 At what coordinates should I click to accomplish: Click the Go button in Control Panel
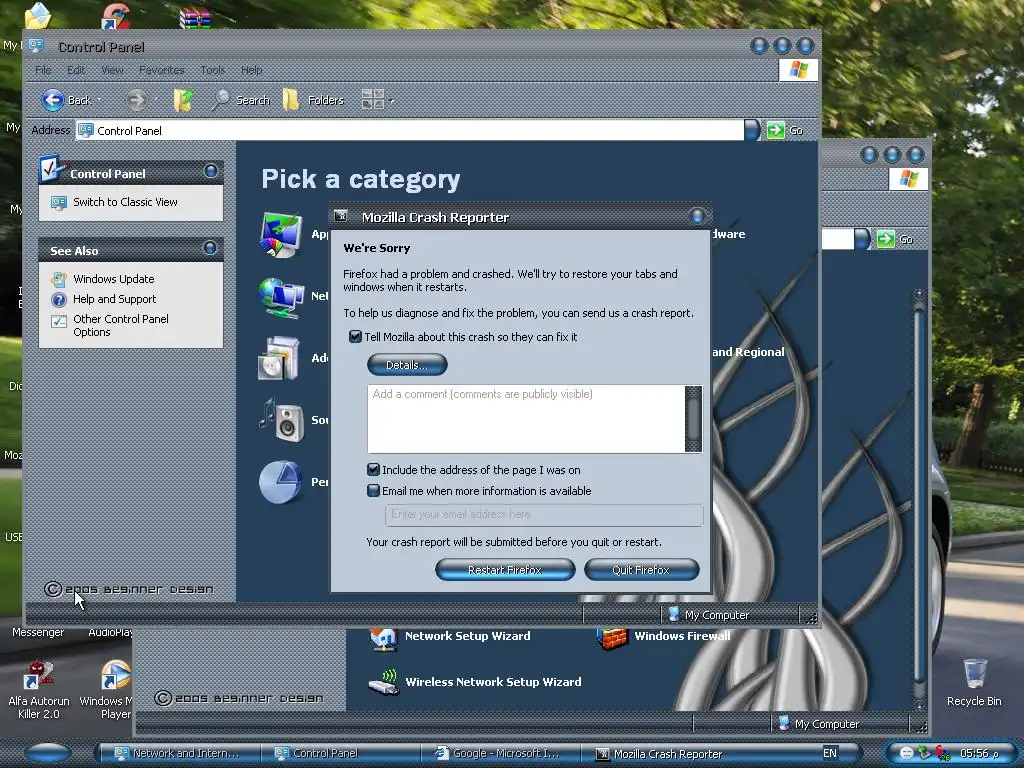point(785,130)
